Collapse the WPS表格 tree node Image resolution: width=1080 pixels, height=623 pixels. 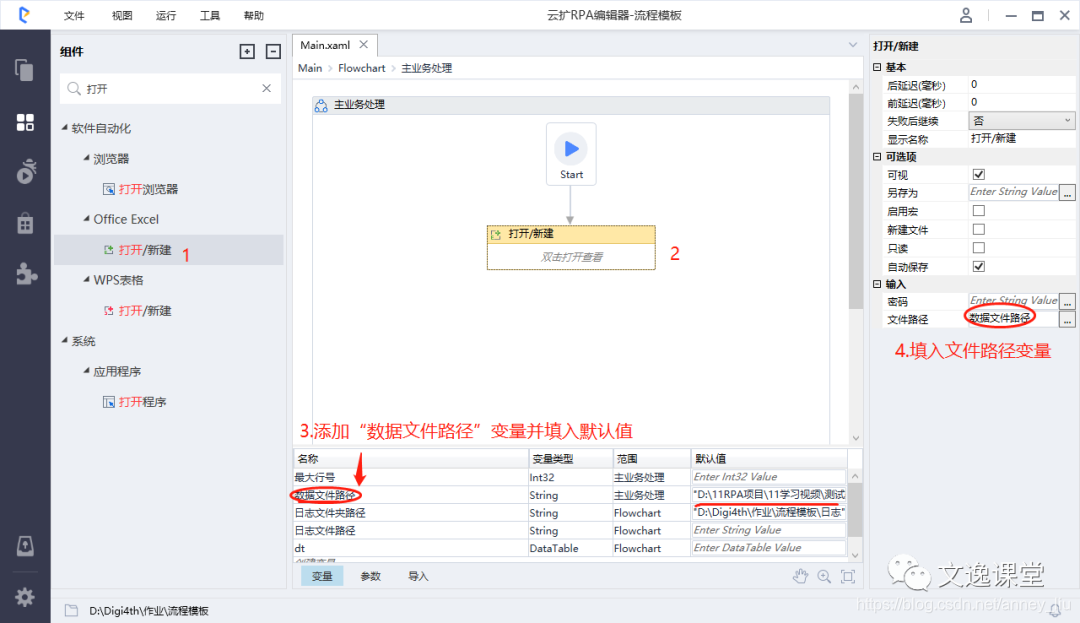click(x=87, y=279)
